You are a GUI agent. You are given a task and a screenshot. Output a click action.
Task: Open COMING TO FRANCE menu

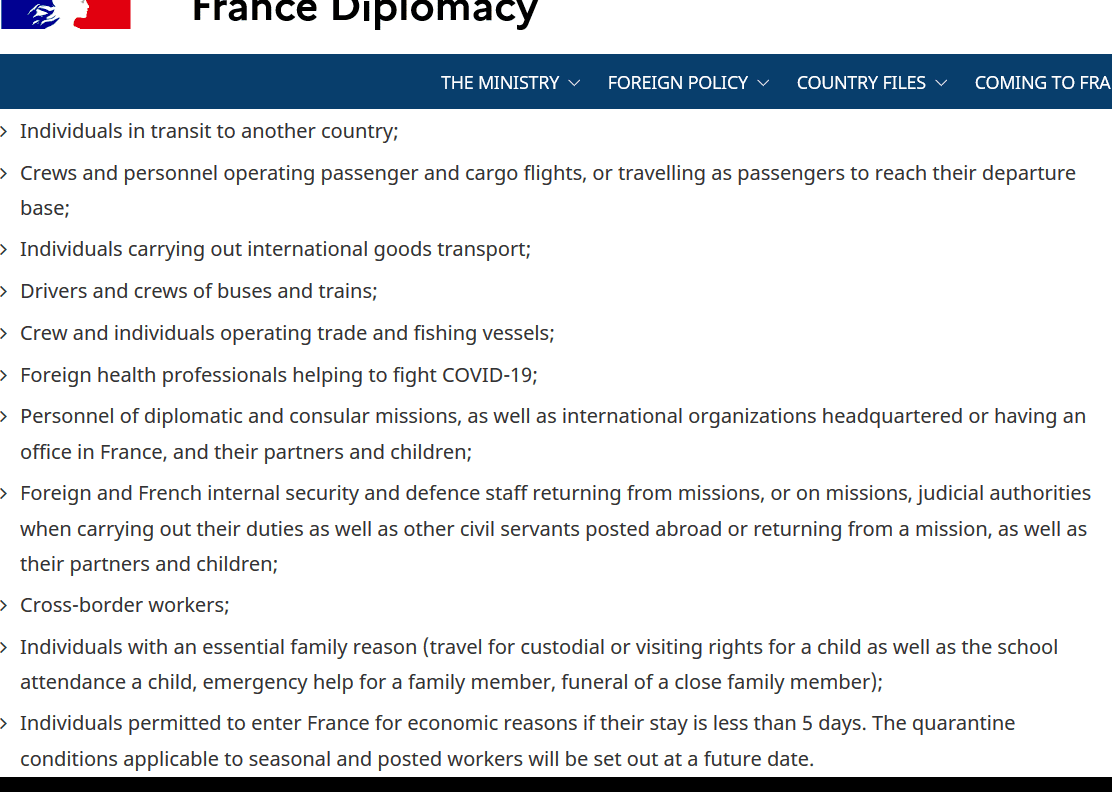(1042, 83)
